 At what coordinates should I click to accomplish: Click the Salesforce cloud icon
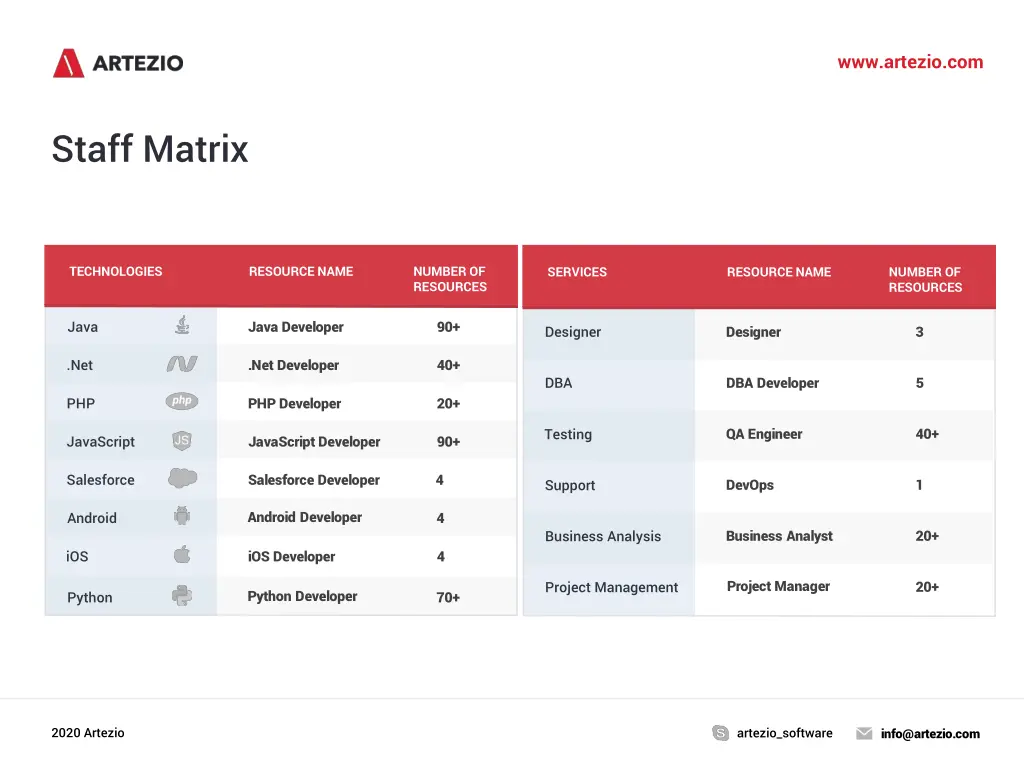[182, 478]
